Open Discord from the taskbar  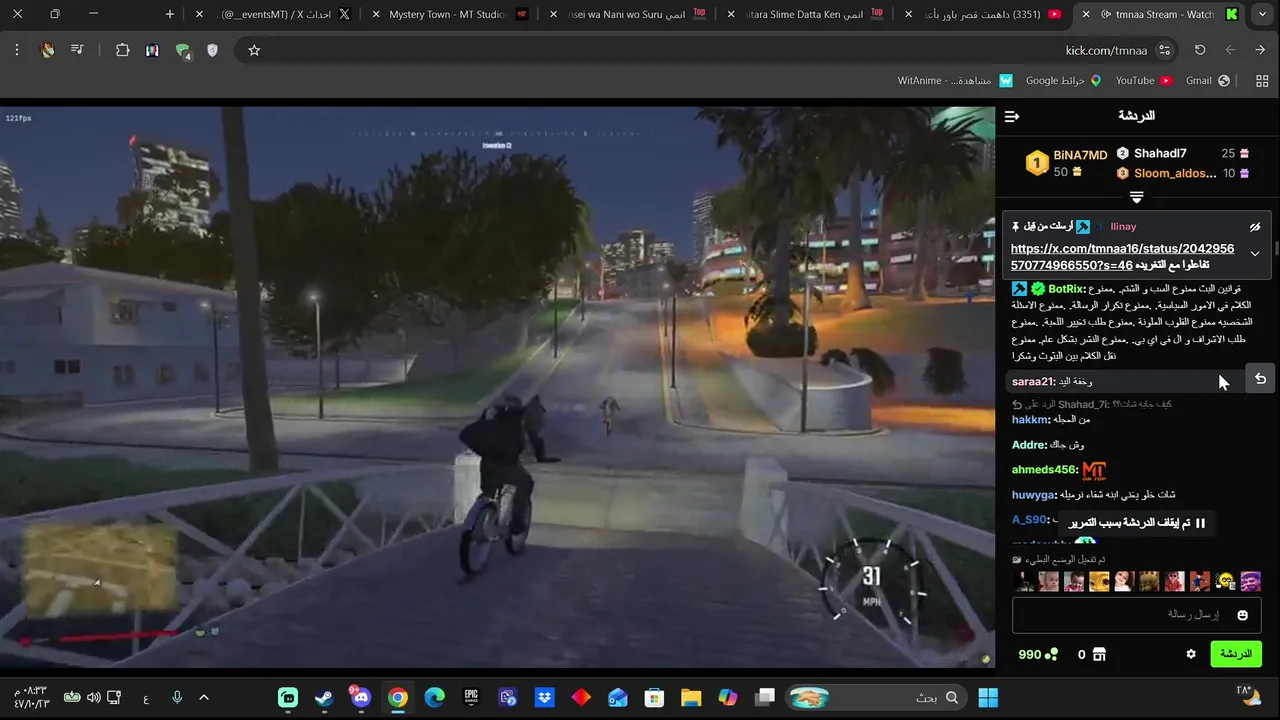point(361,697)
